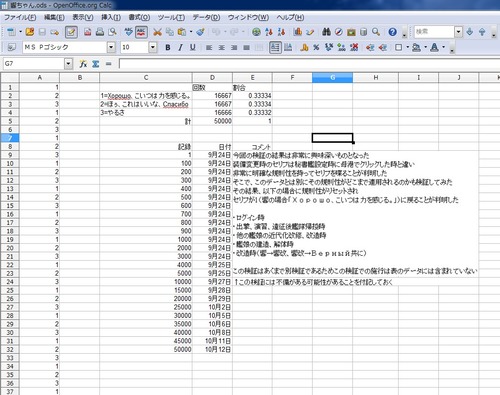Open the ファイル(F) menu
The image size is (500, 395).
click(x=20, y=17)
